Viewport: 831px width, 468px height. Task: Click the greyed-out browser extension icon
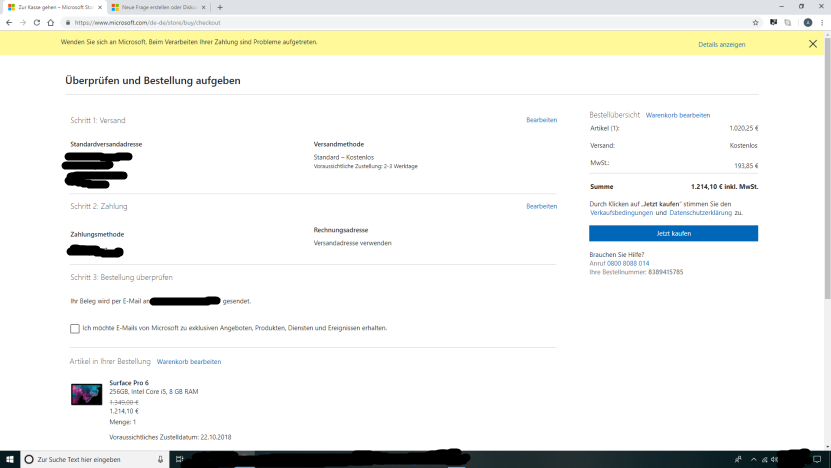coord(788,22)
